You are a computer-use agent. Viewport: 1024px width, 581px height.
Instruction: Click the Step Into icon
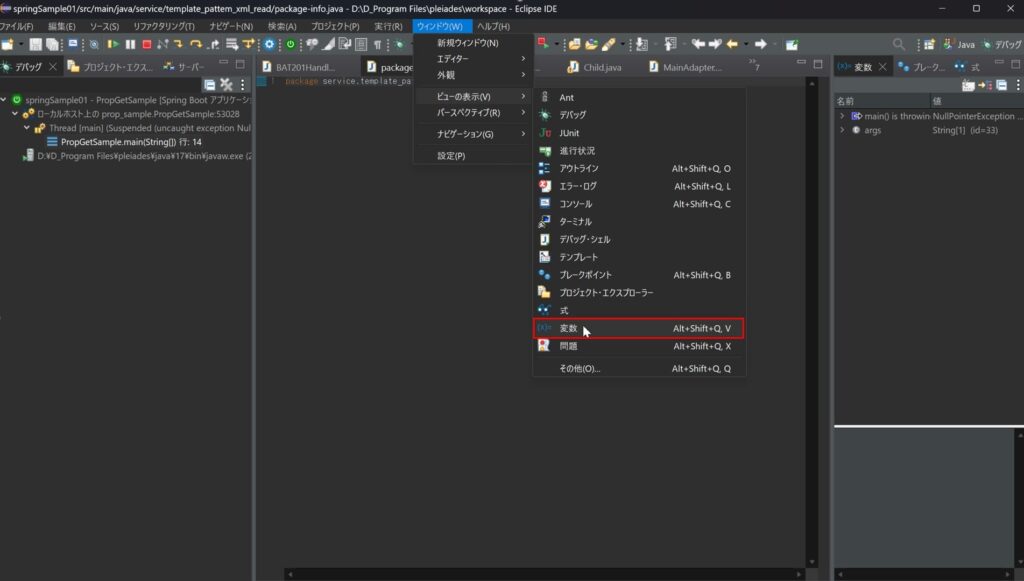180,44
